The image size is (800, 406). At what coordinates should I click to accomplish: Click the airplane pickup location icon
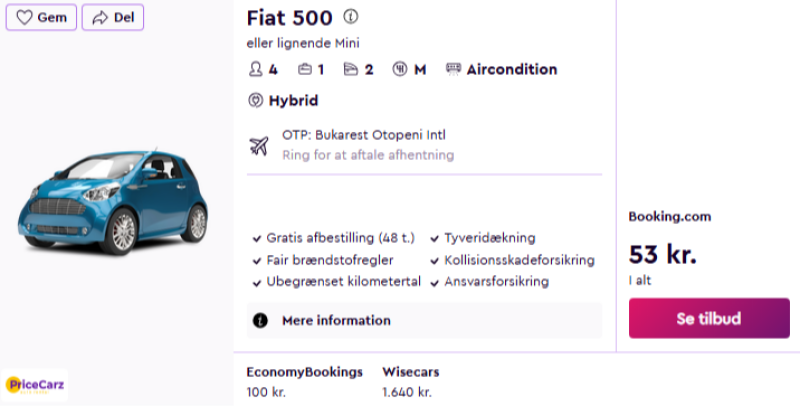(259, 145)
